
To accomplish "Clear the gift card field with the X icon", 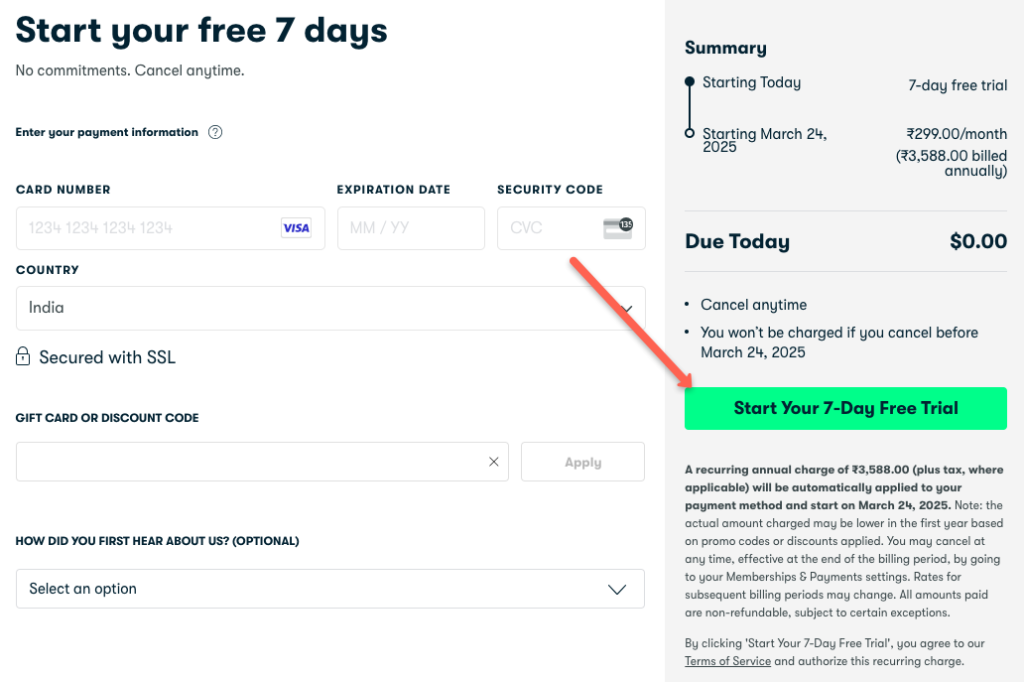I will click(x=493, y=461).
